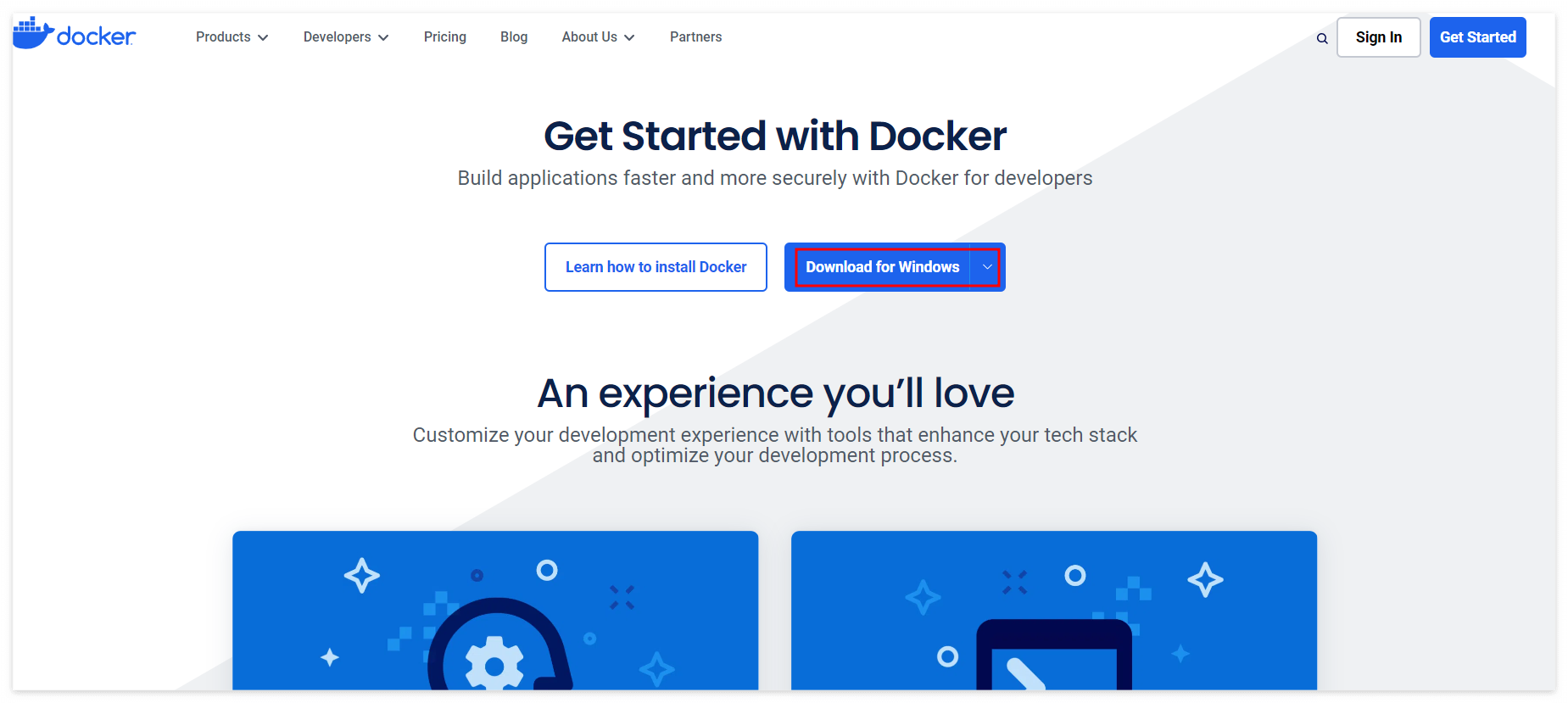
Task: Open the Partners page
Action: coord(695,37)
